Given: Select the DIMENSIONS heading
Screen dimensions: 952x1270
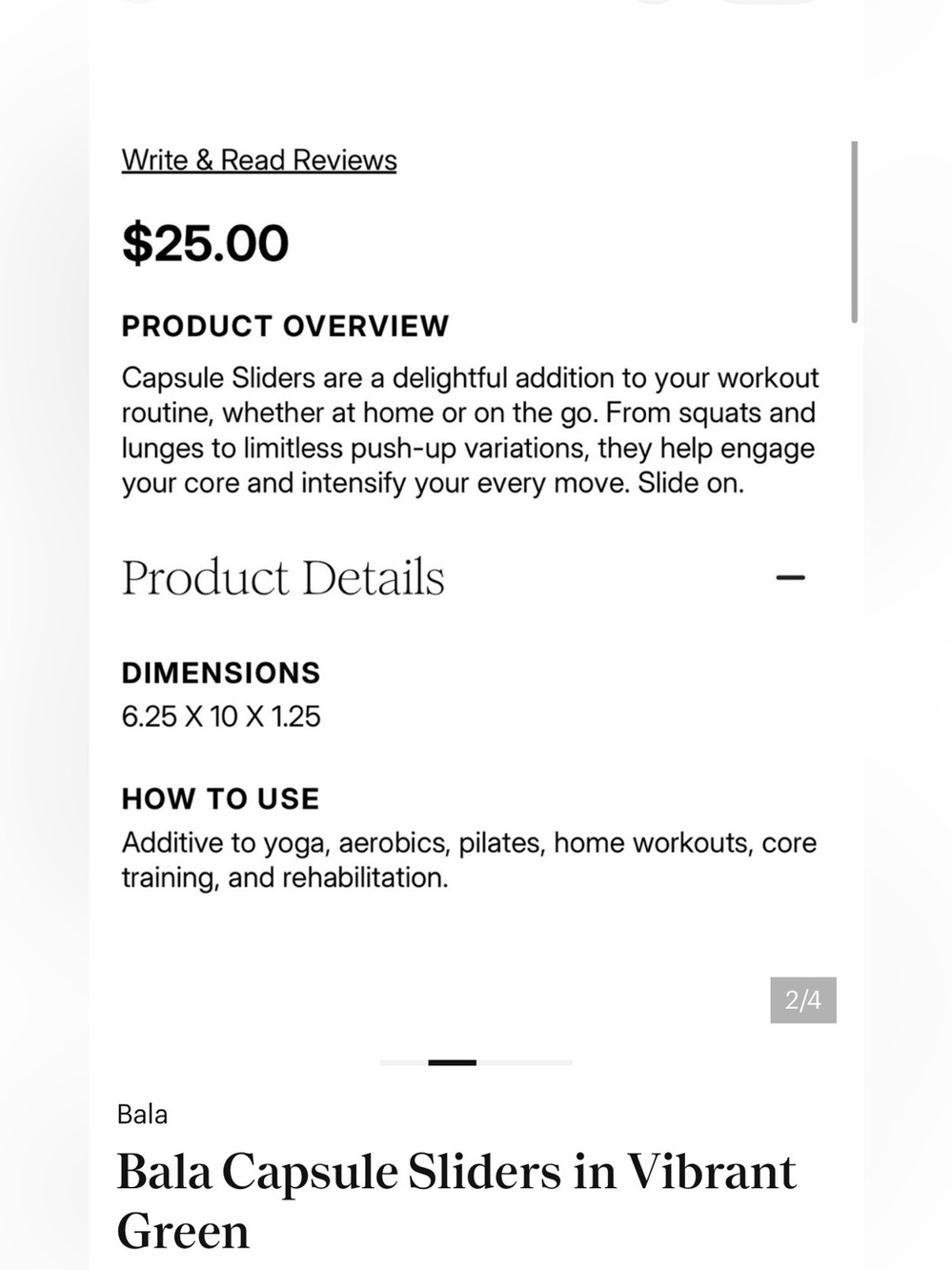Looking at the screenshot, I should click(x=221, y=673).
